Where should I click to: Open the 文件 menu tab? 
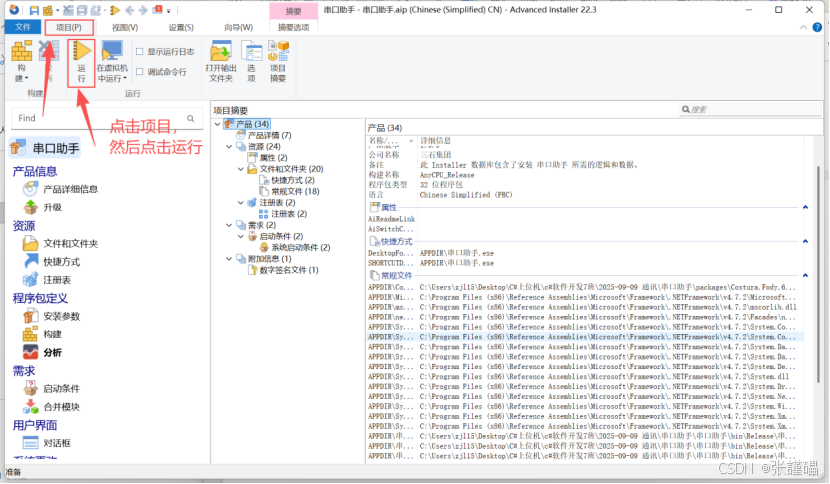pos(23,27)
